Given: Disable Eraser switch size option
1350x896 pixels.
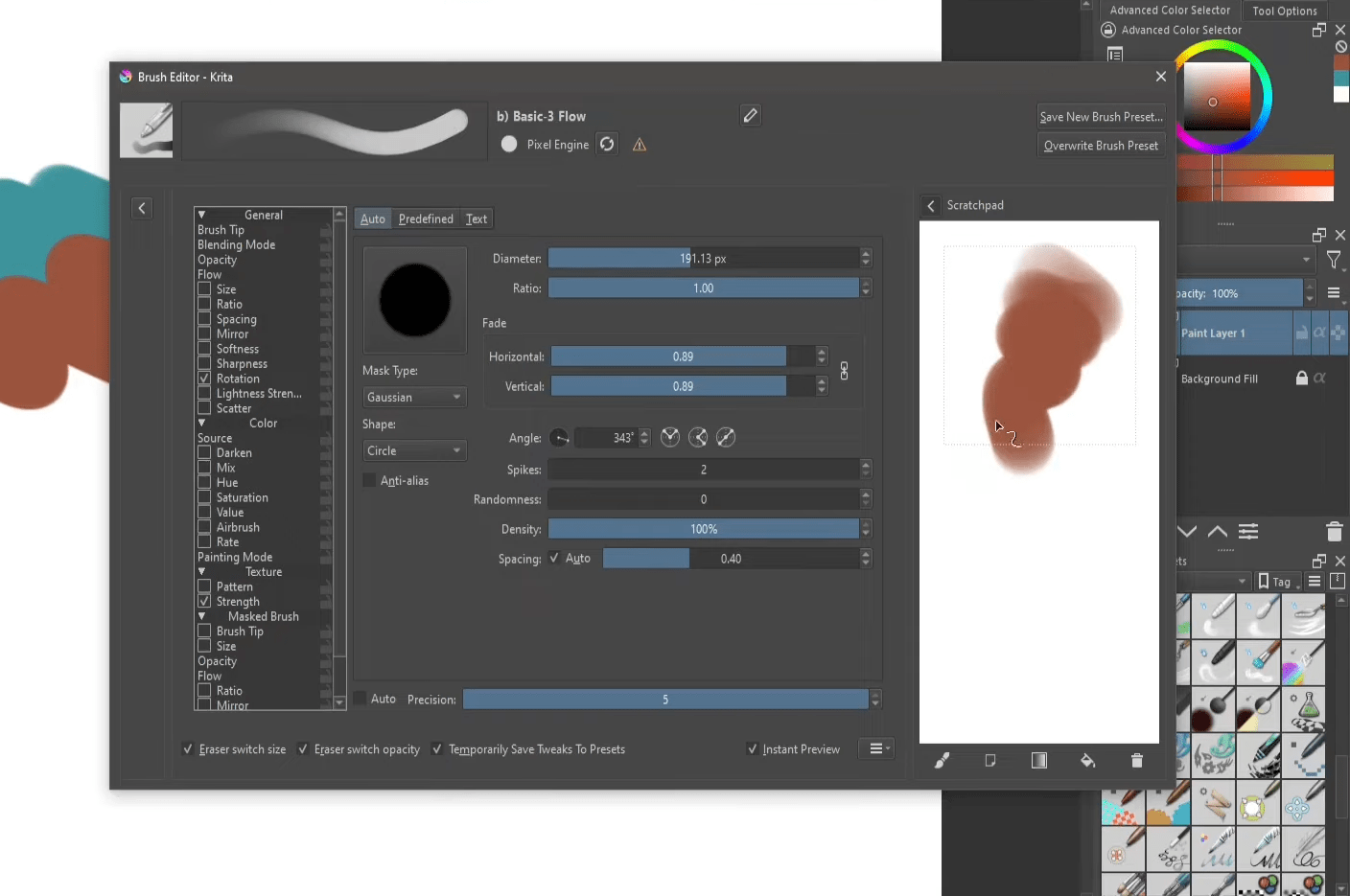Looking at the screenshot, I should [x=188, y=748].
